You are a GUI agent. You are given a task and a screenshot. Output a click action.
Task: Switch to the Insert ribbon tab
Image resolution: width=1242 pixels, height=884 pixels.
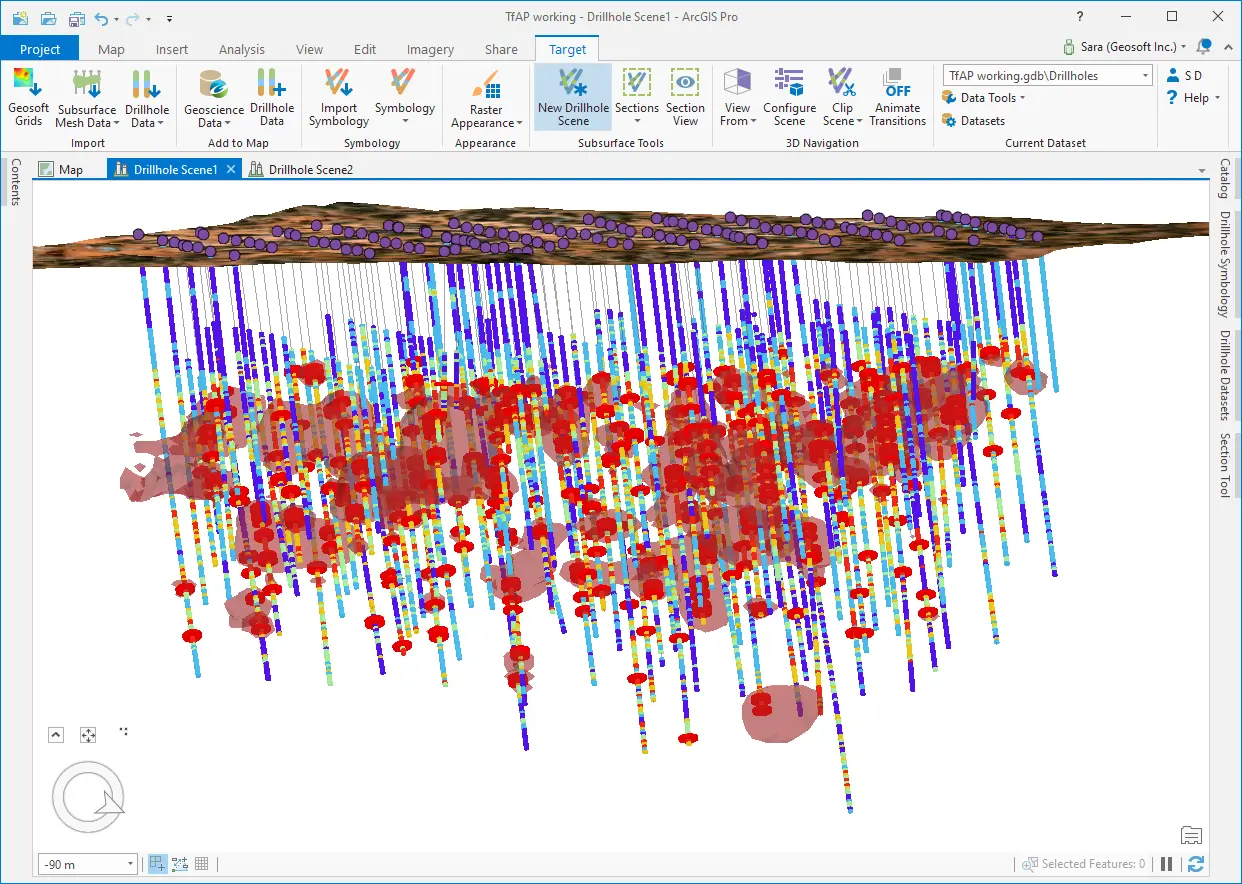[x=172, y=49]
